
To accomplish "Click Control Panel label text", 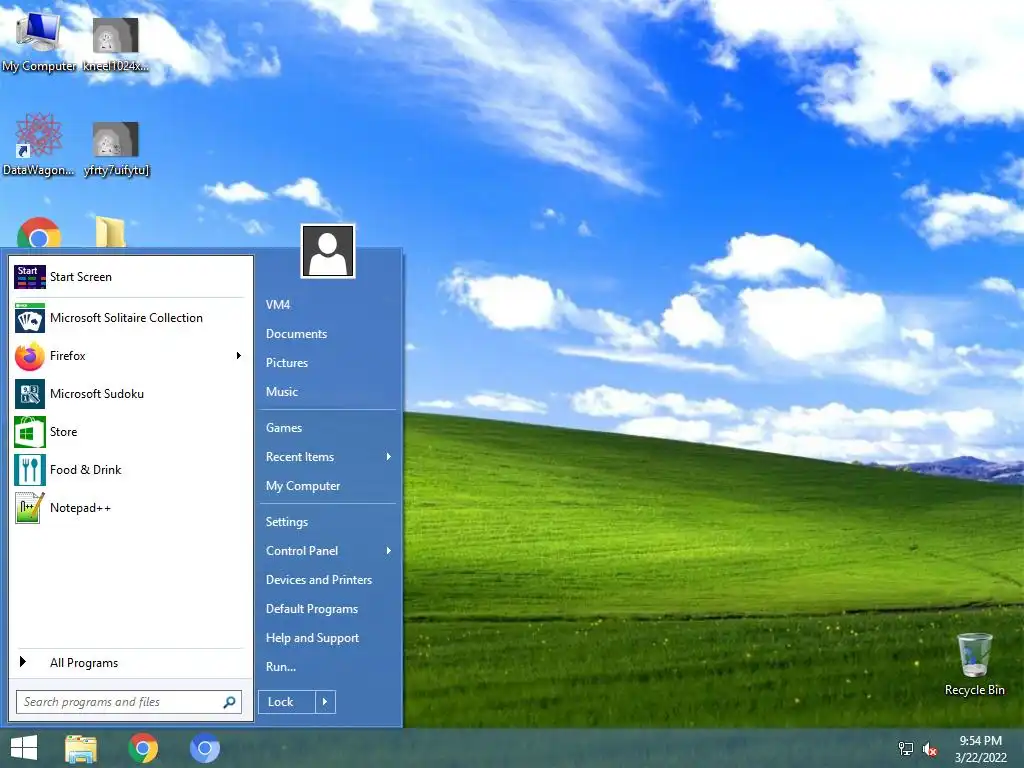I will [x=302, y=551].
